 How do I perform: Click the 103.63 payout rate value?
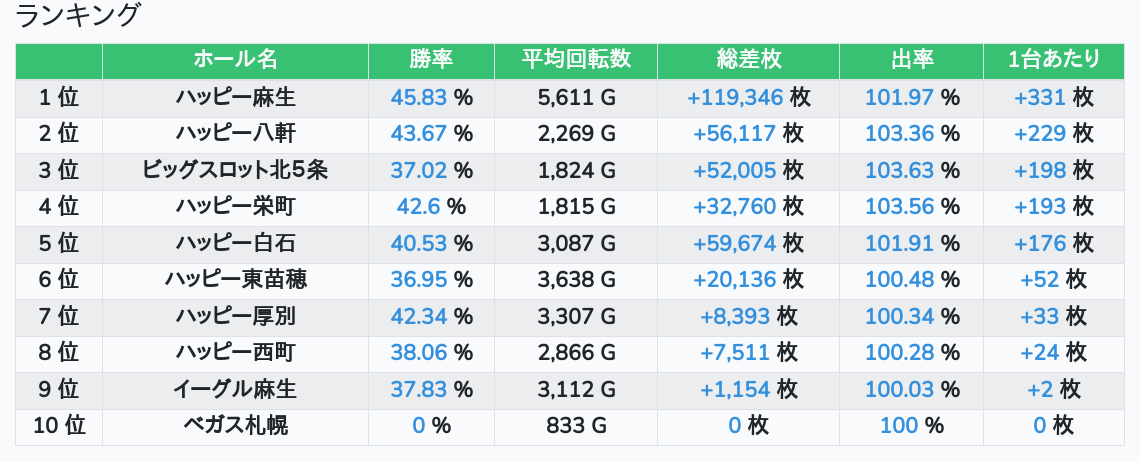pos(899,170)
